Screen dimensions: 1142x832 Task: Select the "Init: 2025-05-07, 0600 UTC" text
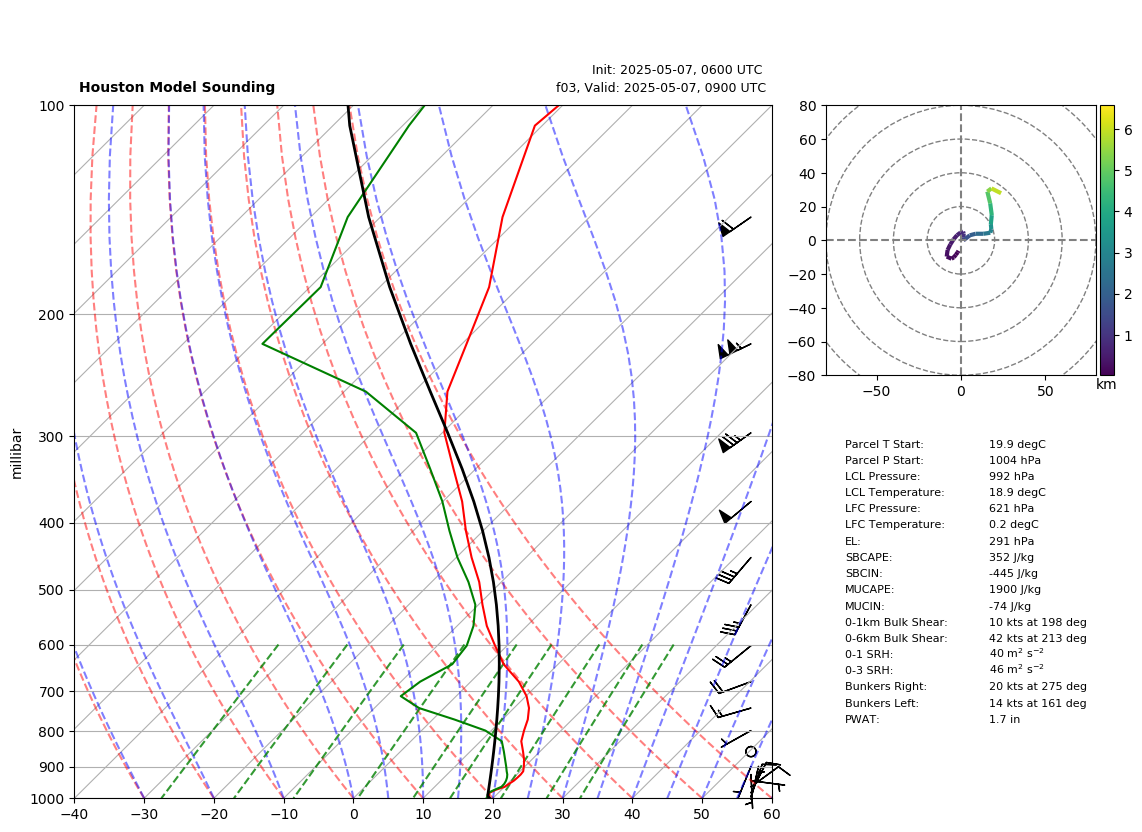click(677, 70)
